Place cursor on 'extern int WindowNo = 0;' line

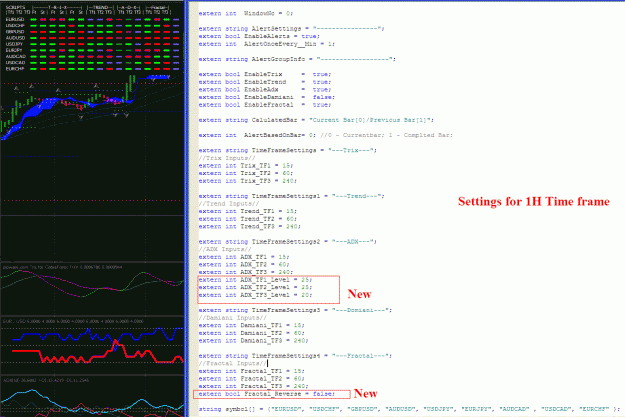(x=246, y=14)
